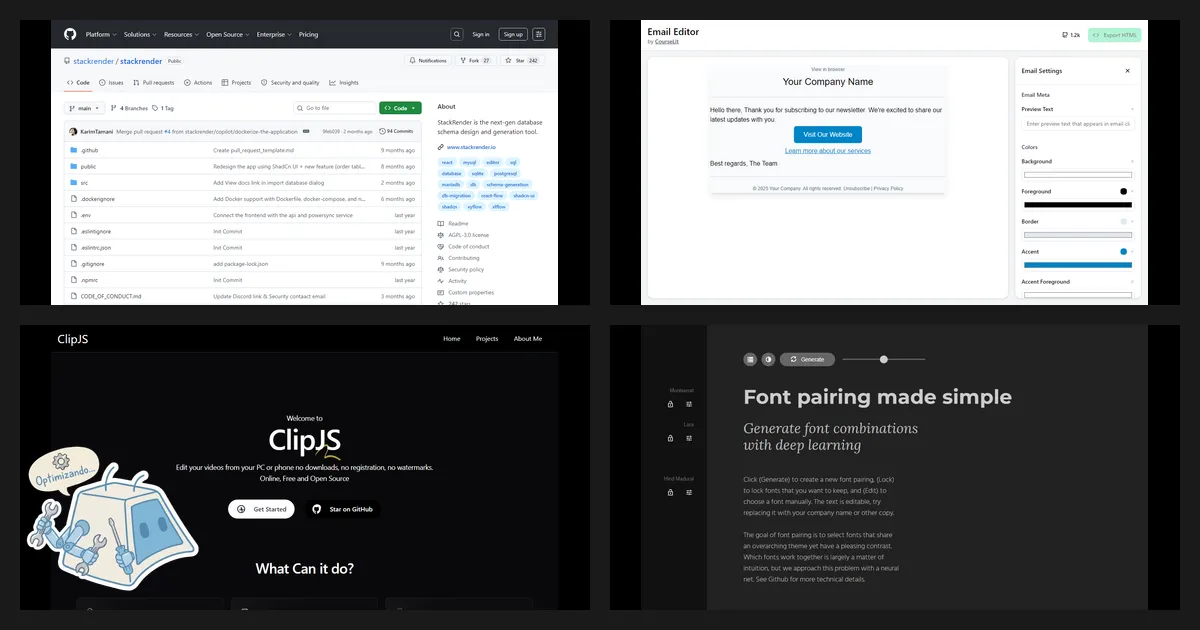Open the Accent color dropdown arrow
This screenshot has width=1200, height=630.
pyautogui.click(x=1132, y=251)
